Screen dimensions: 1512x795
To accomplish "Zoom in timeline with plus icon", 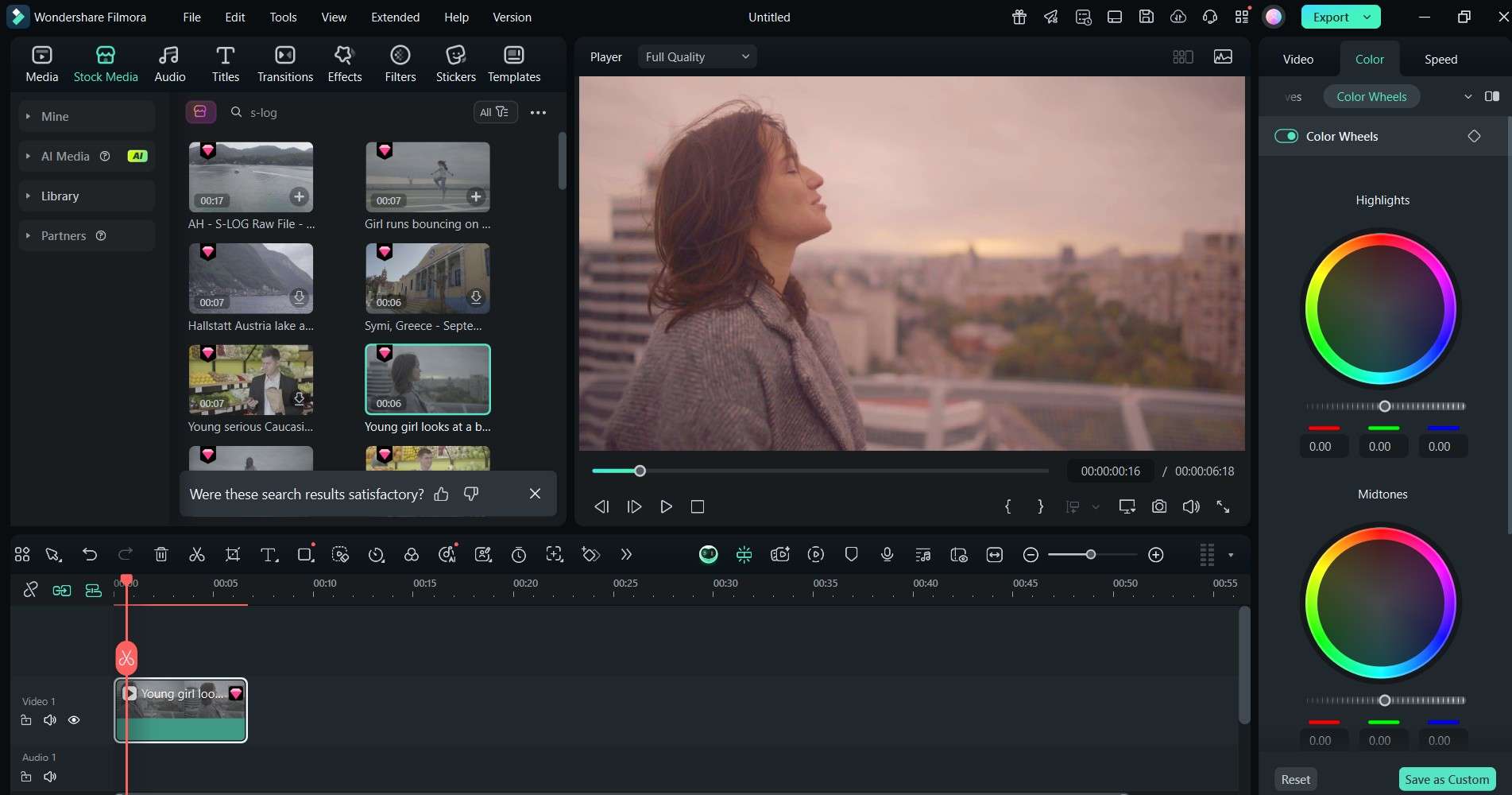I will 1155,554.
